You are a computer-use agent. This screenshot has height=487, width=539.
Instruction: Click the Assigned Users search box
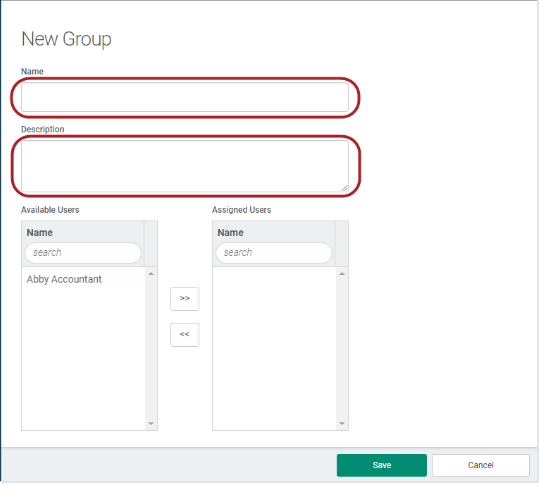click(x=274, y=253)
